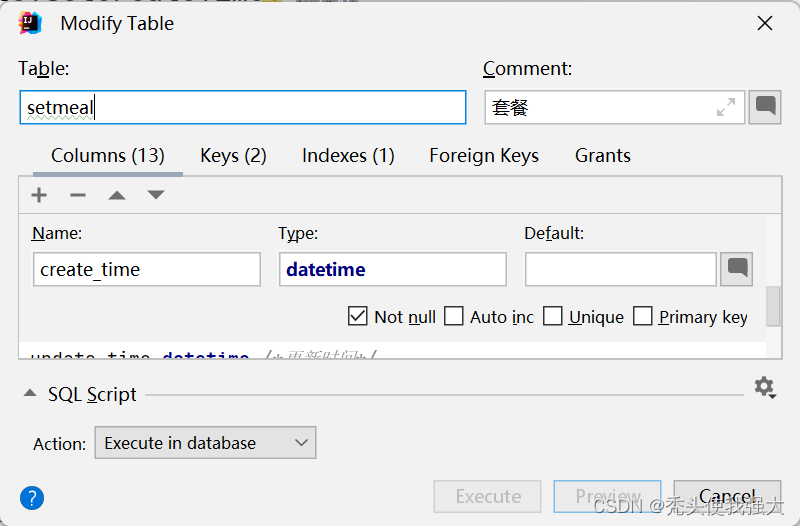Image resolution: width=800 pixels, height=526 pixels.
Task: Enable the Unique checkbox
Action: [553, 316]
